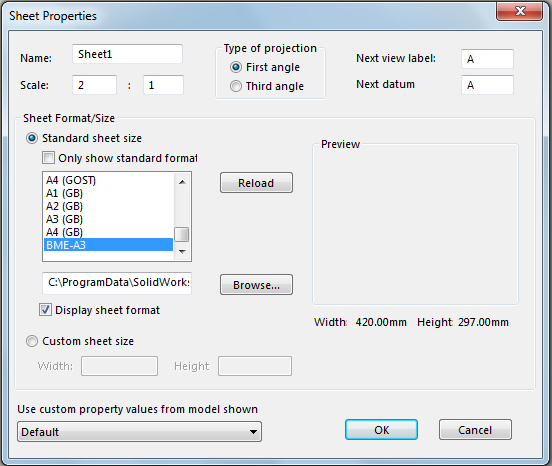Click the sheet format list scrollbar thumb
Screen dimensions: 552x466
[182, 234]
